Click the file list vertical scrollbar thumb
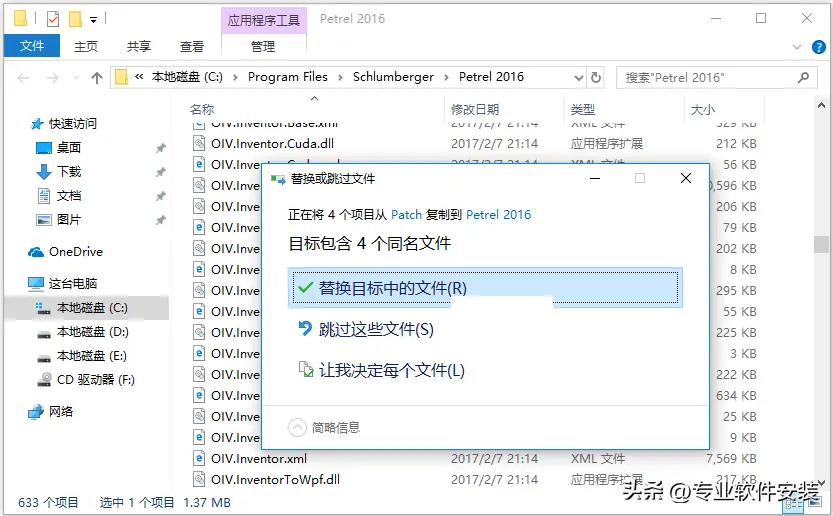The height and width of the screenshot is (516, 833). pyautogui.click(x=821, y=244)
